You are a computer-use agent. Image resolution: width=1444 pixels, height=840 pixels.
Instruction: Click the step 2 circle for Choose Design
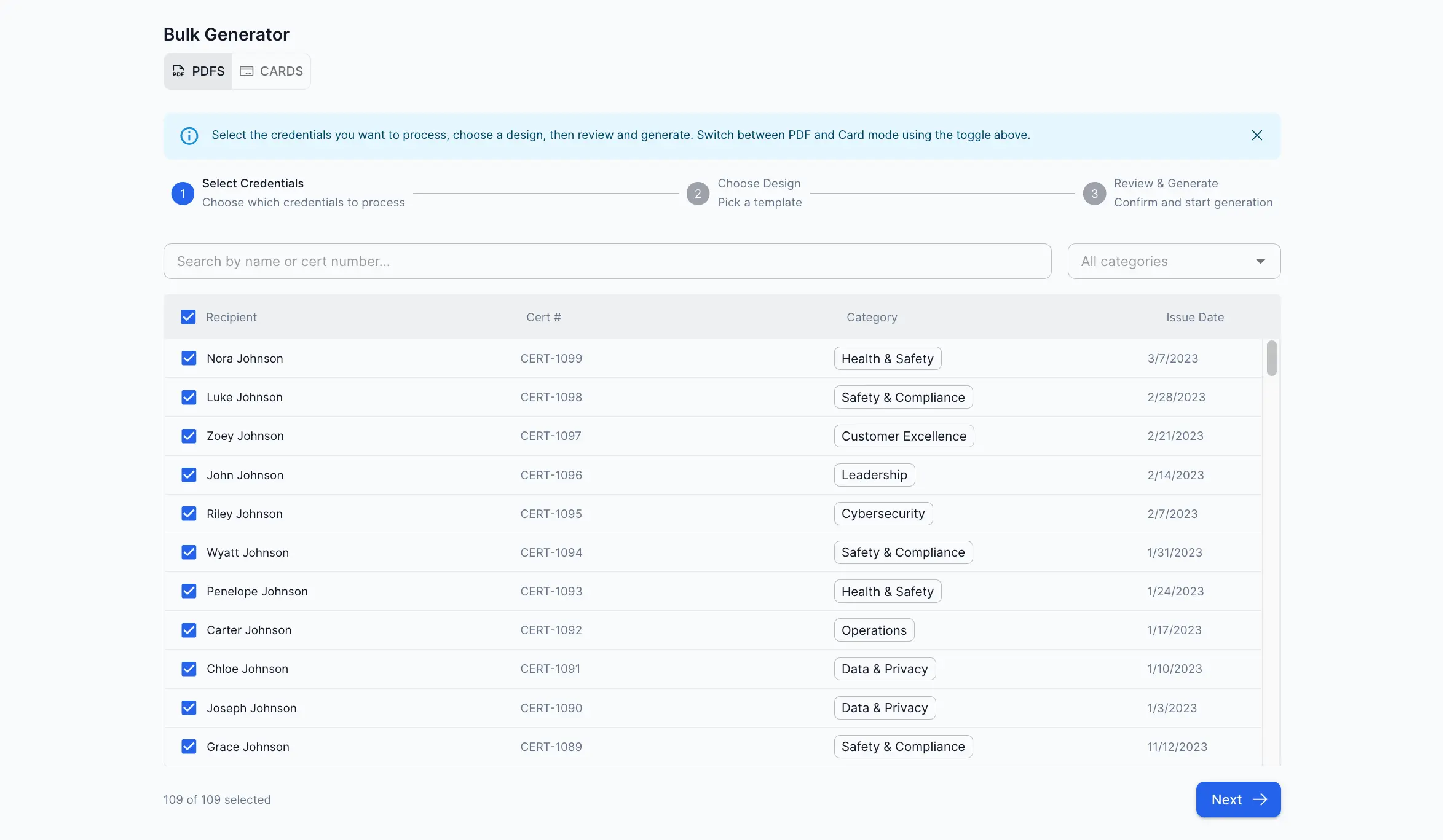pos(698,194)
